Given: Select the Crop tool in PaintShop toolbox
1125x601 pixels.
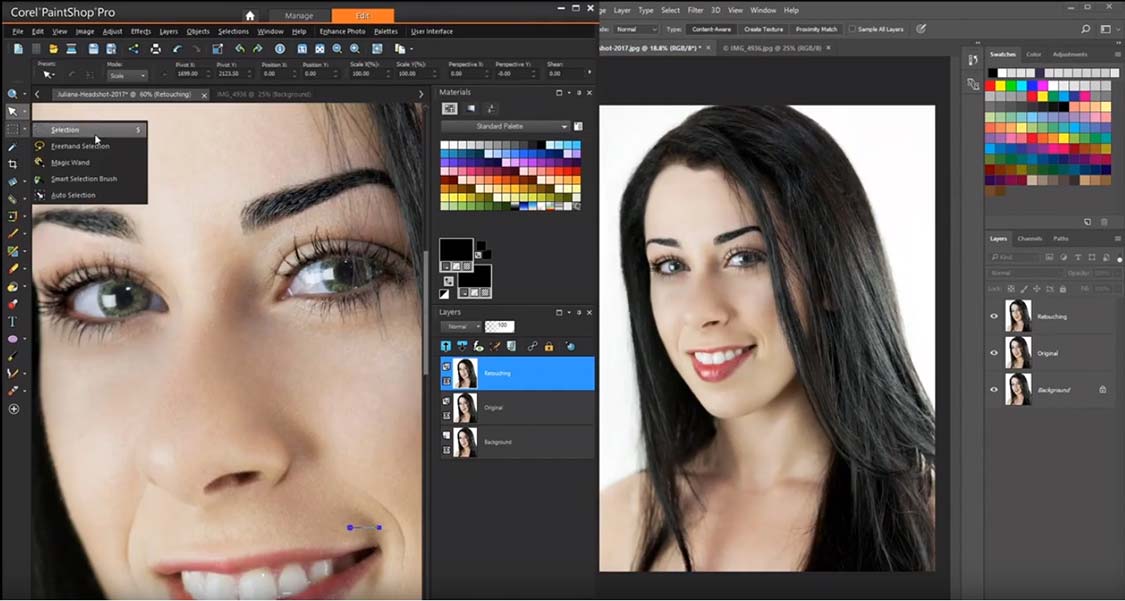Looking at the screenshot, I should (12, 164).
